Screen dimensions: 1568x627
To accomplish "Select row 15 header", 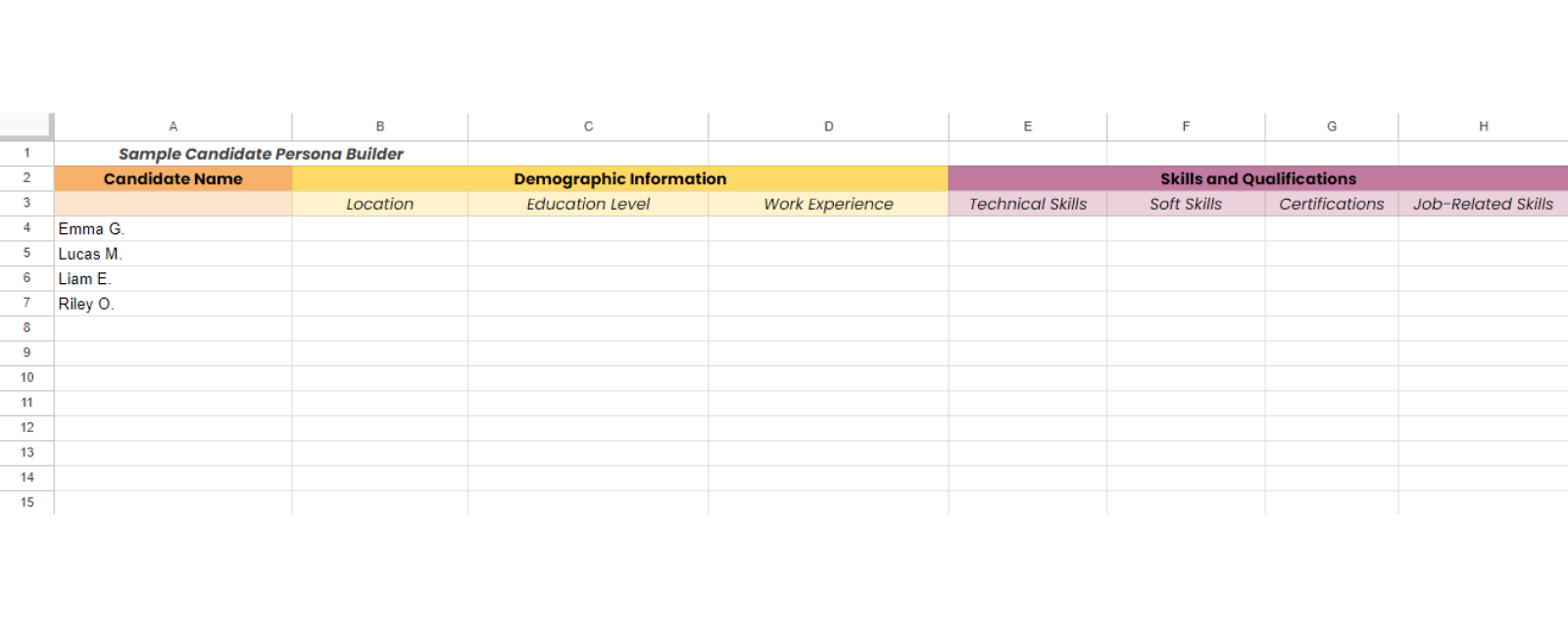I will tap(26, 503).
